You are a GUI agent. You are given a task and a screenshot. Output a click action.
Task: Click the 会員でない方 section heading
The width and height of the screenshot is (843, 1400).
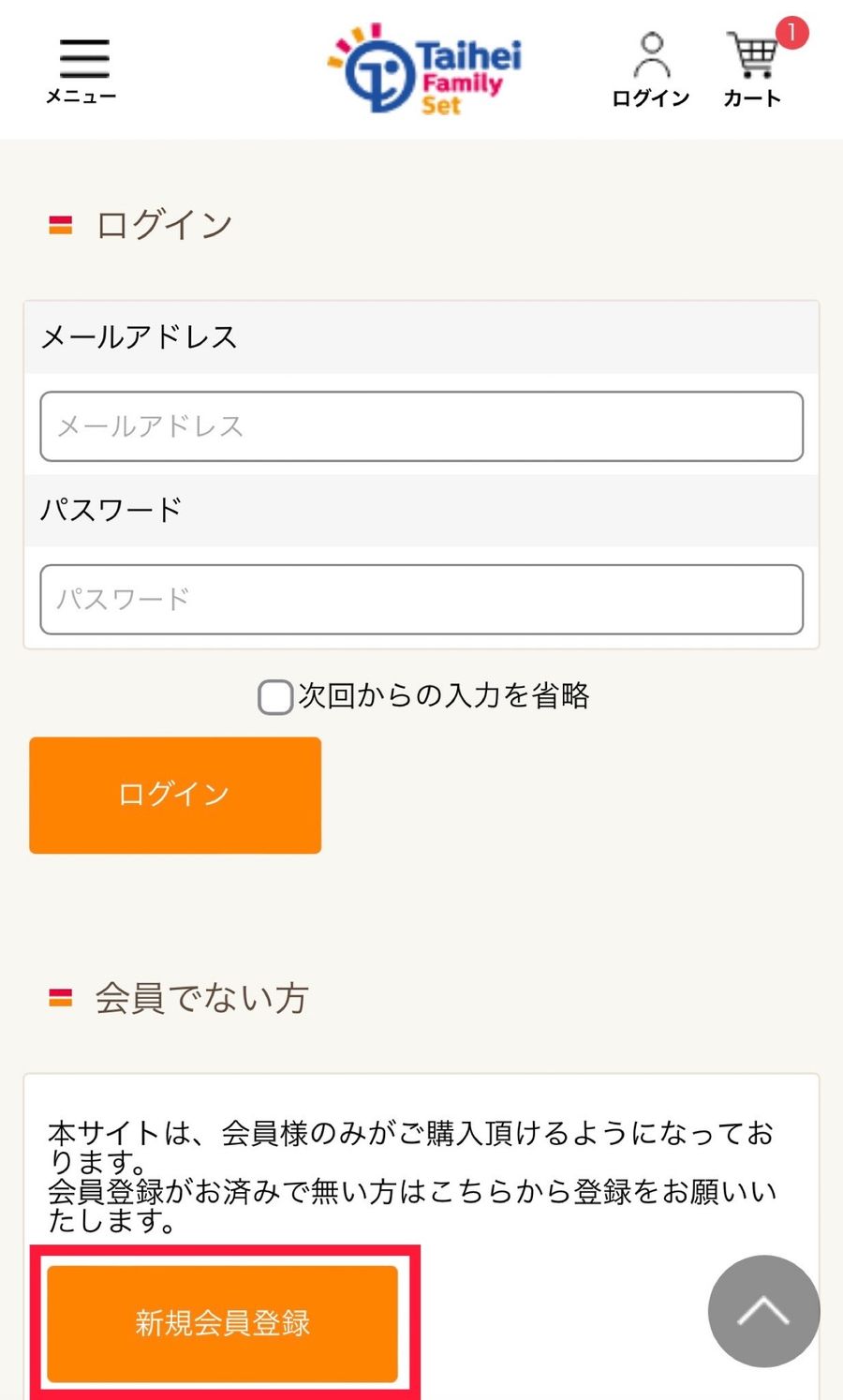(201, 998)
